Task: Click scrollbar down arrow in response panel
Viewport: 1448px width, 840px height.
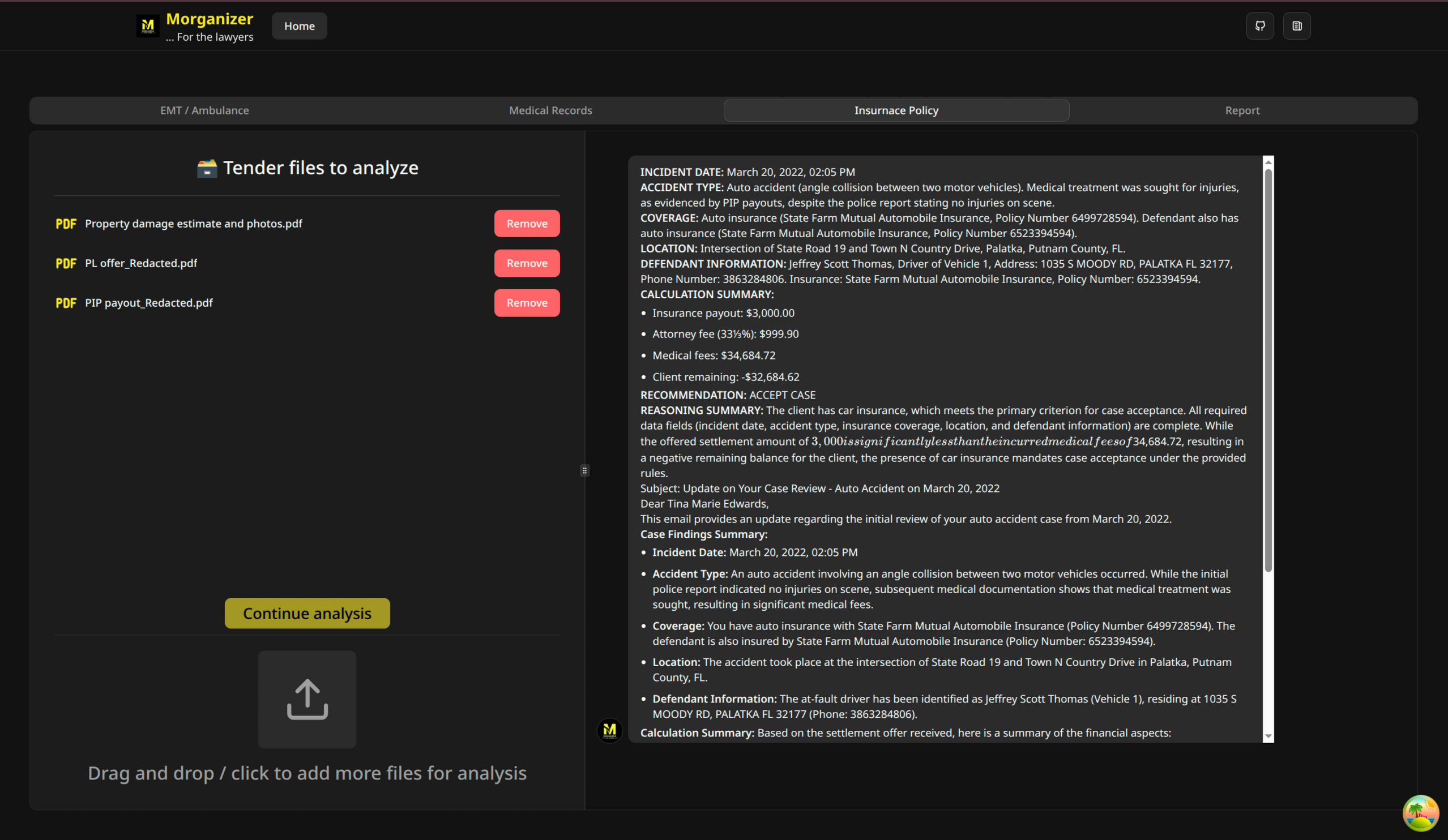Action: tap(1268, 736)
